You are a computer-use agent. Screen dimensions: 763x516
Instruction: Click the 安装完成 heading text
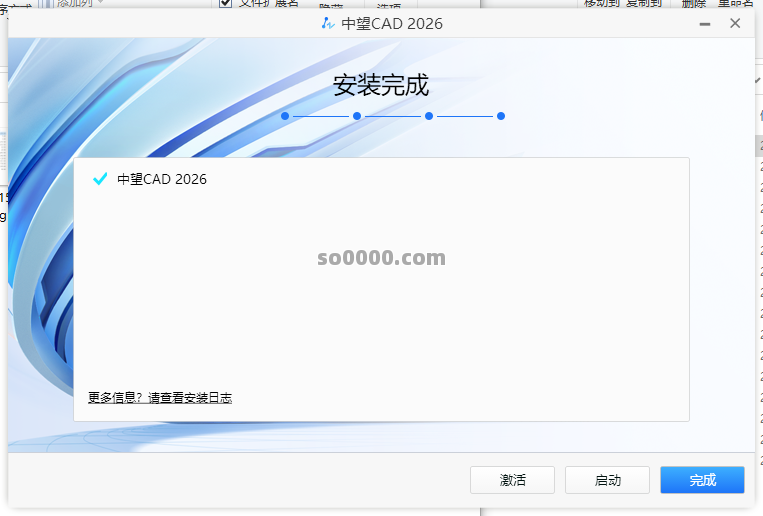[x=381, y=85]
